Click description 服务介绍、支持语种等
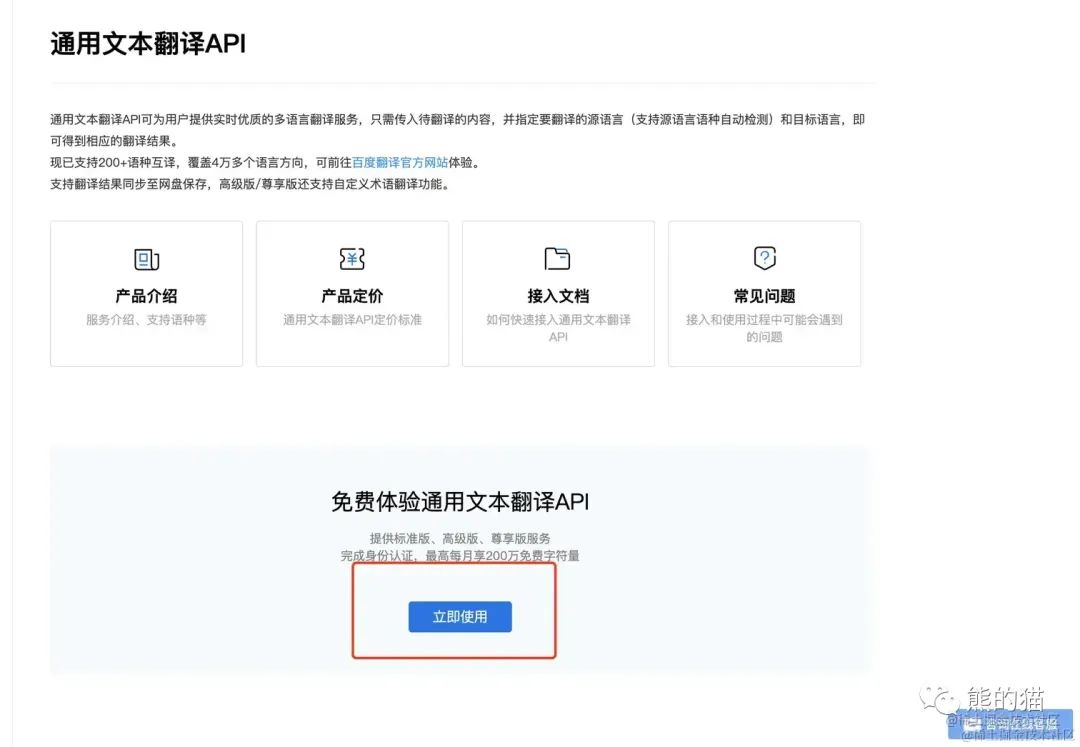1080x747 pixels. coord(146,319)
